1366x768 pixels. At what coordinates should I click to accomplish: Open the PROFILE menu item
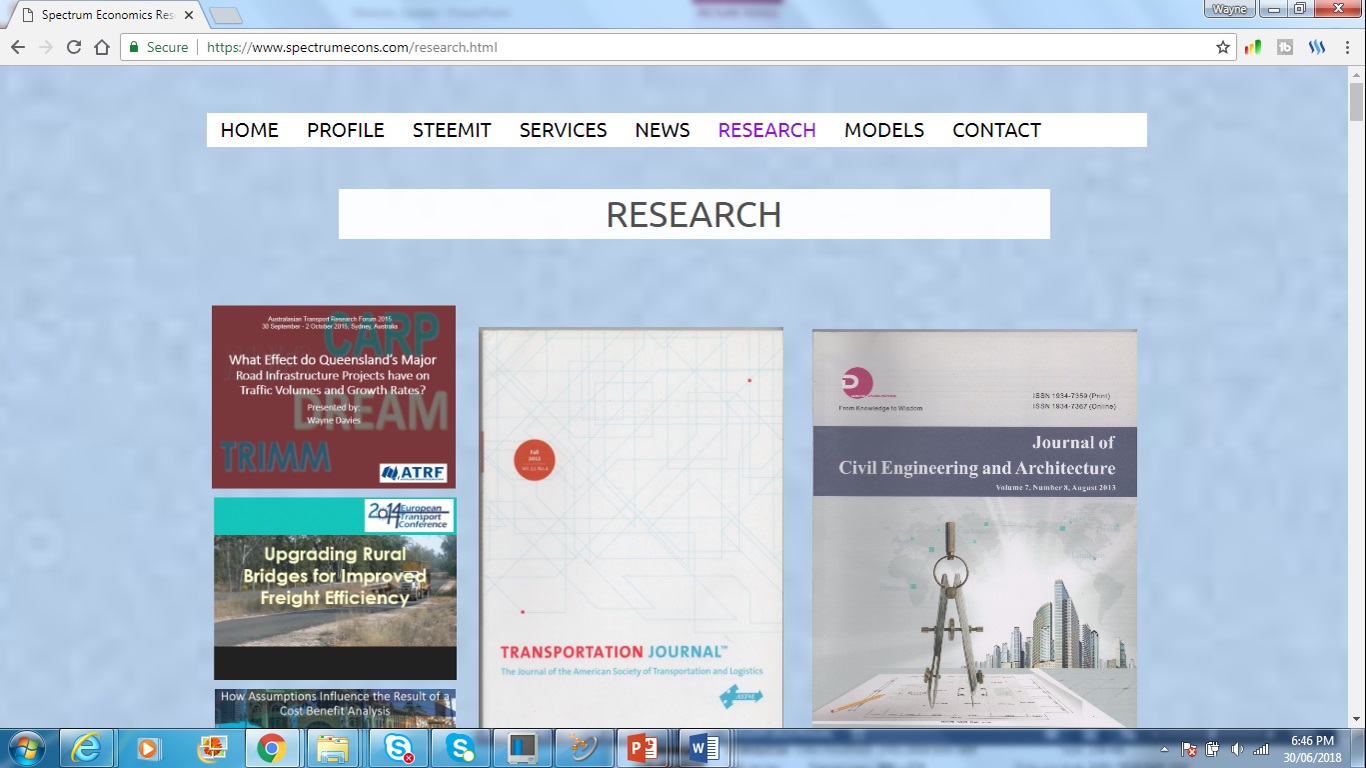346,130
